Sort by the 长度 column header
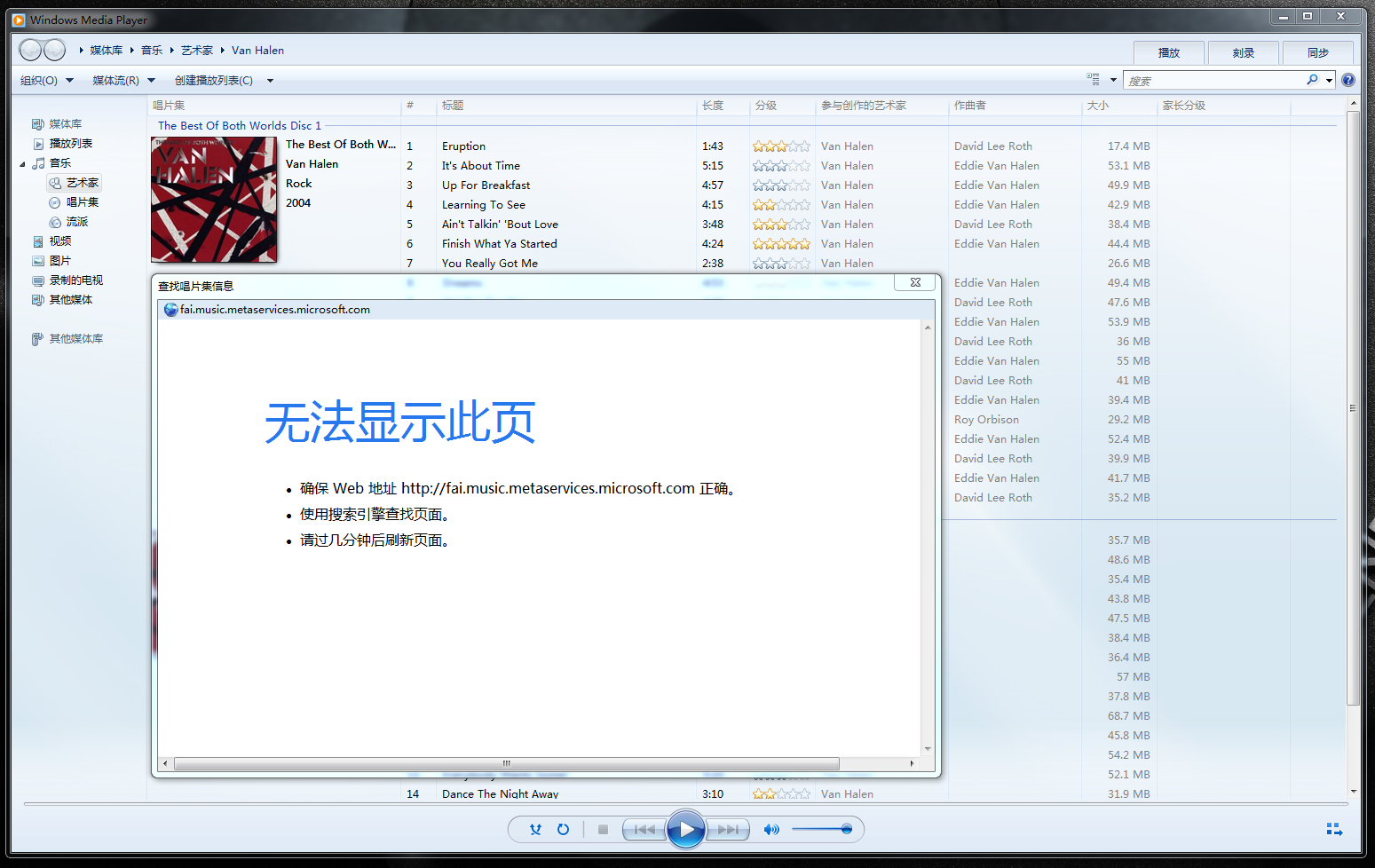Screen dimensions: 1375x868 [713, 106]
